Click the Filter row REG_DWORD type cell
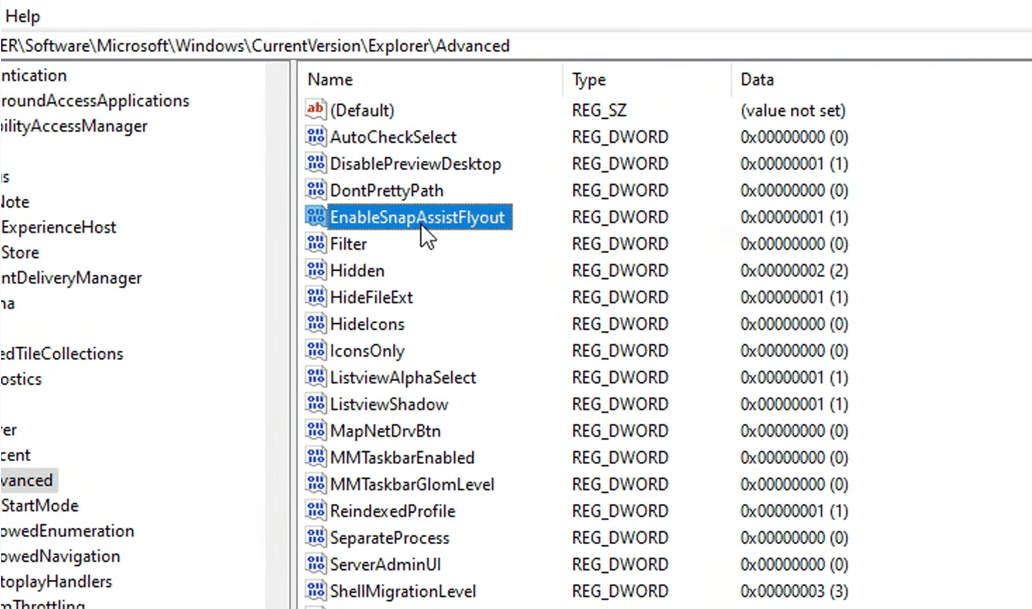Image resolution: width=1032 pixels, height=609 pixels. point(620,244)
